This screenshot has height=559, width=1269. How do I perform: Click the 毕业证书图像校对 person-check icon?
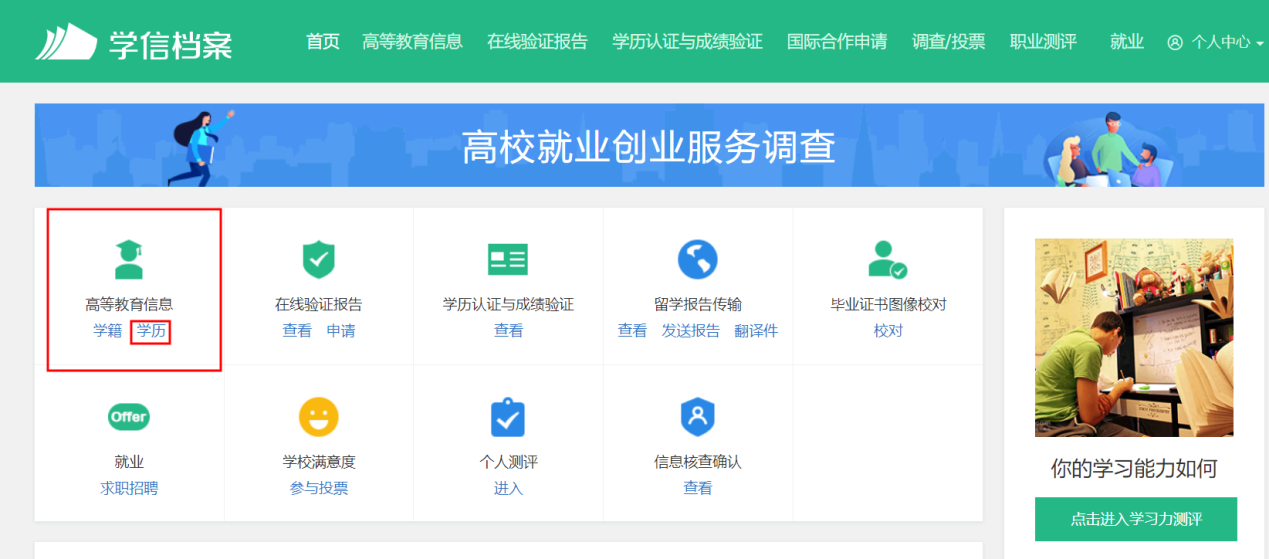888,260
